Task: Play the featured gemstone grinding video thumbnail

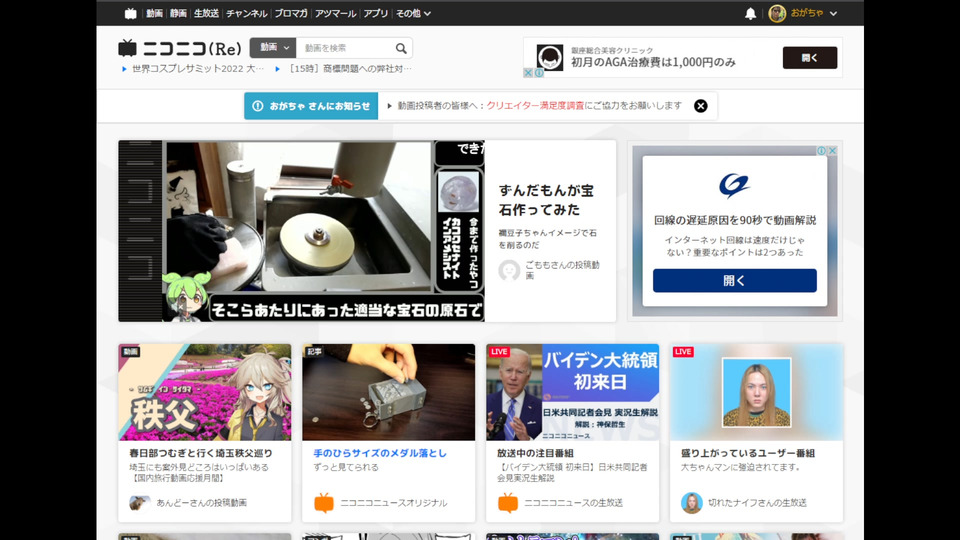Action: click(301, 231)
